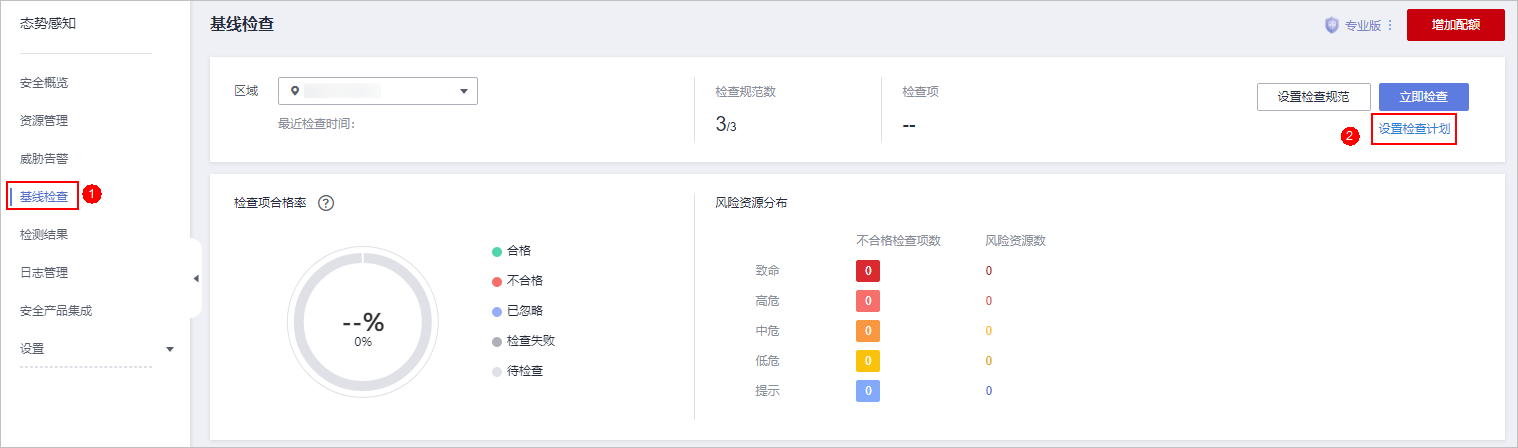Click the 立即检查 button
The image size is (1518, 448).
1423,97
